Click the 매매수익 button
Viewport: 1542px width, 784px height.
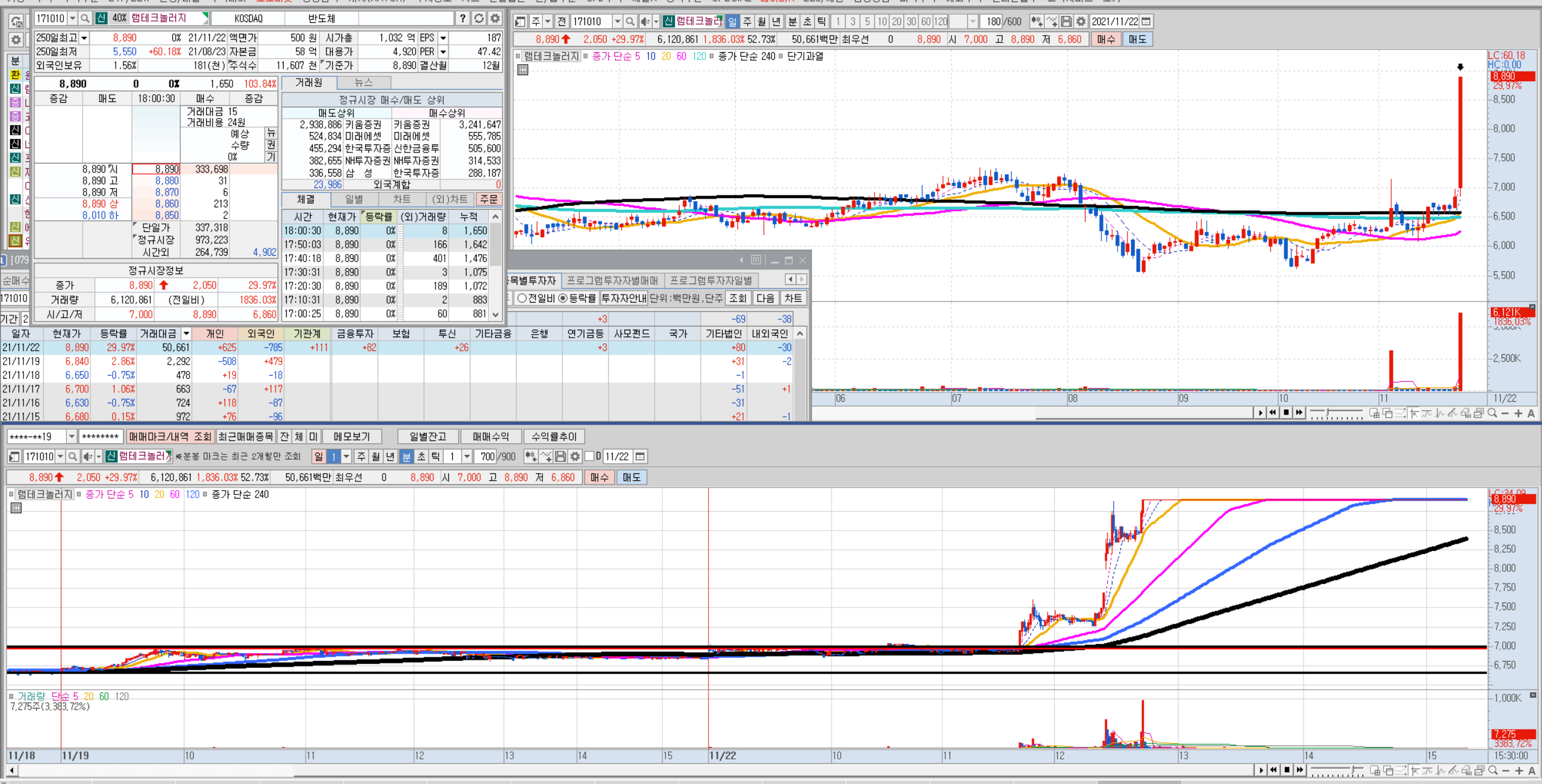(491, 437)
